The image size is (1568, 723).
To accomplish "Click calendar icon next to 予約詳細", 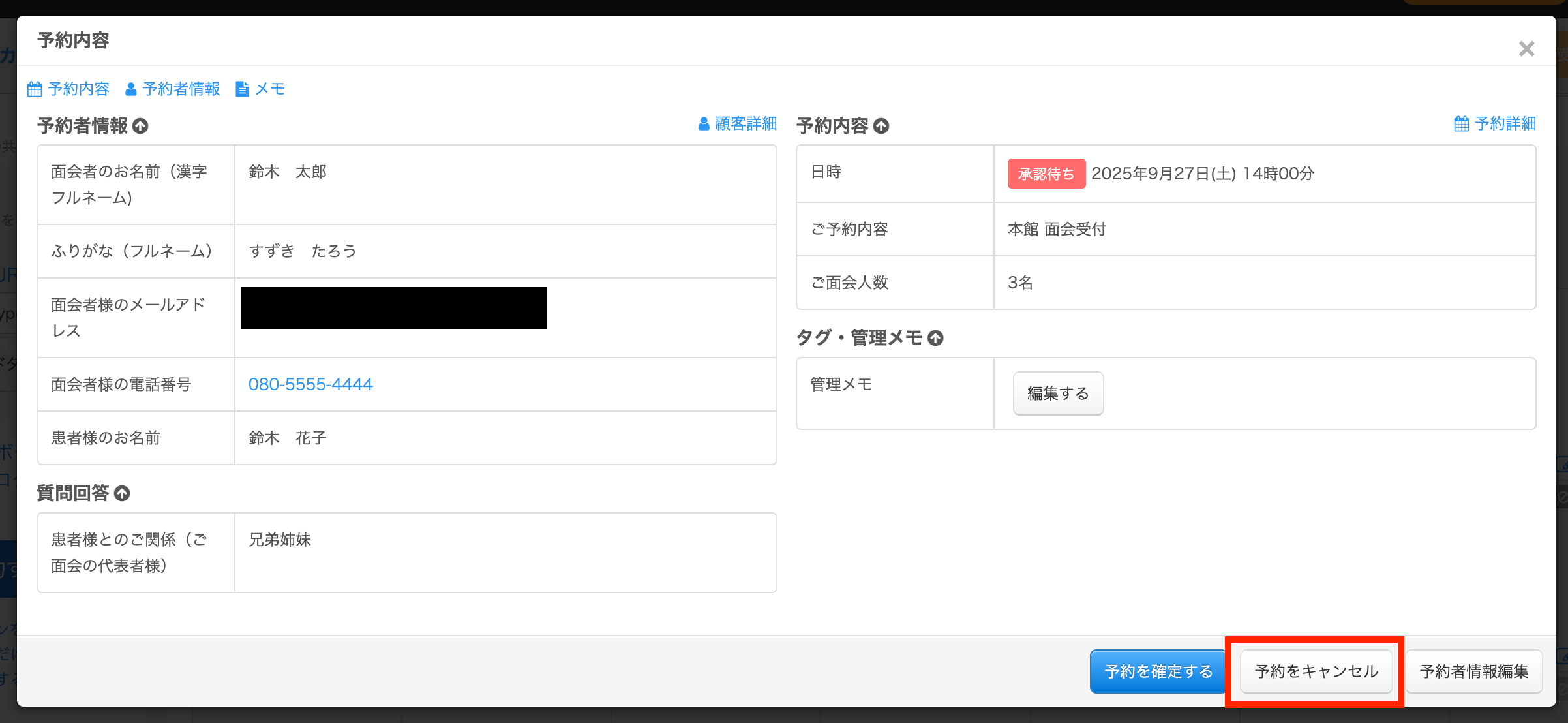I will point(1461,124).
